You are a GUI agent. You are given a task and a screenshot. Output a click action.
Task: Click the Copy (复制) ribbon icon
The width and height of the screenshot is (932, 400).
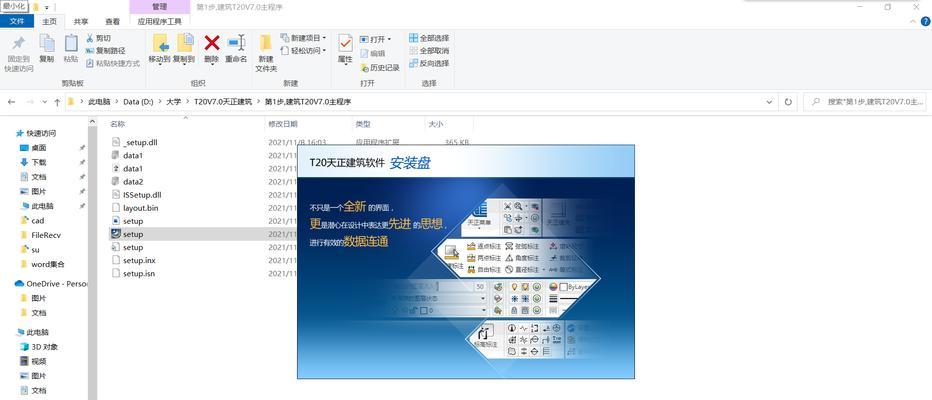click(x=46, y=43)
